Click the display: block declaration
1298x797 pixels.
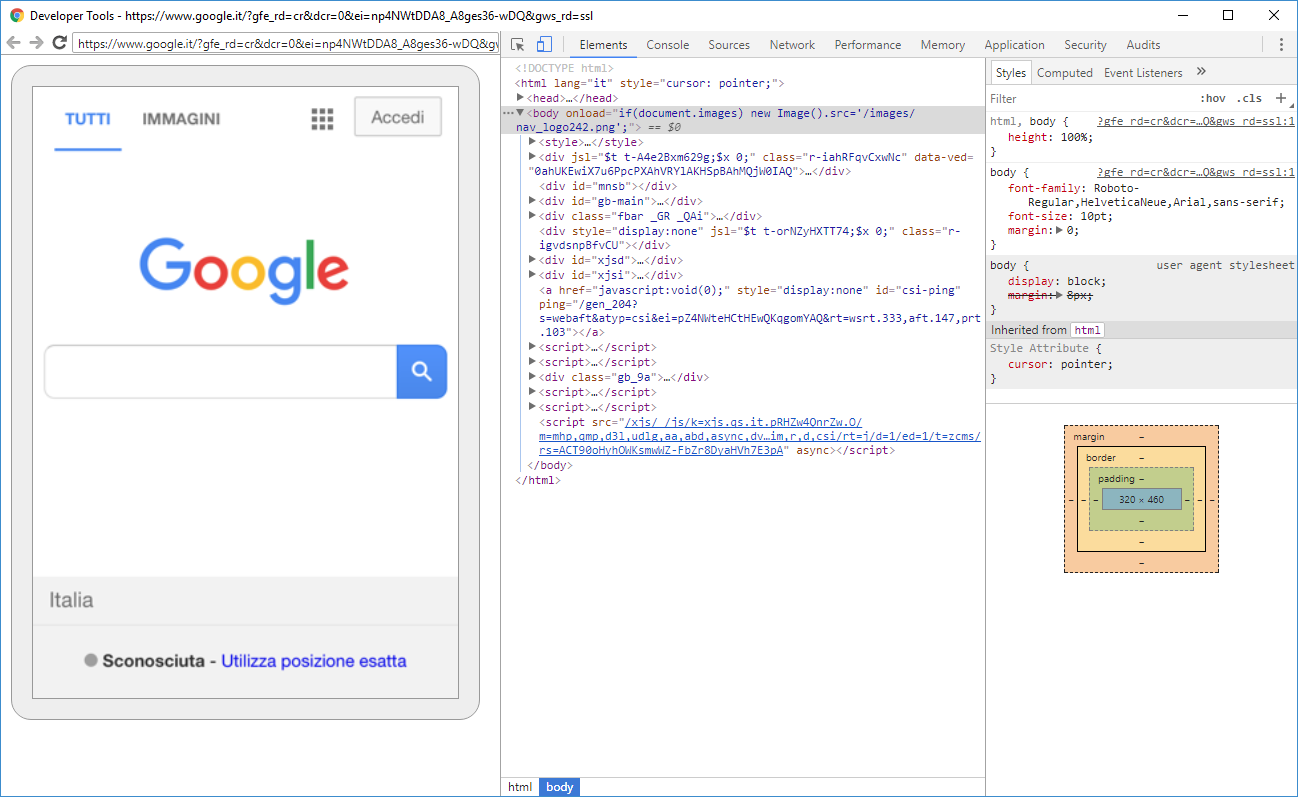(1057, 281)
